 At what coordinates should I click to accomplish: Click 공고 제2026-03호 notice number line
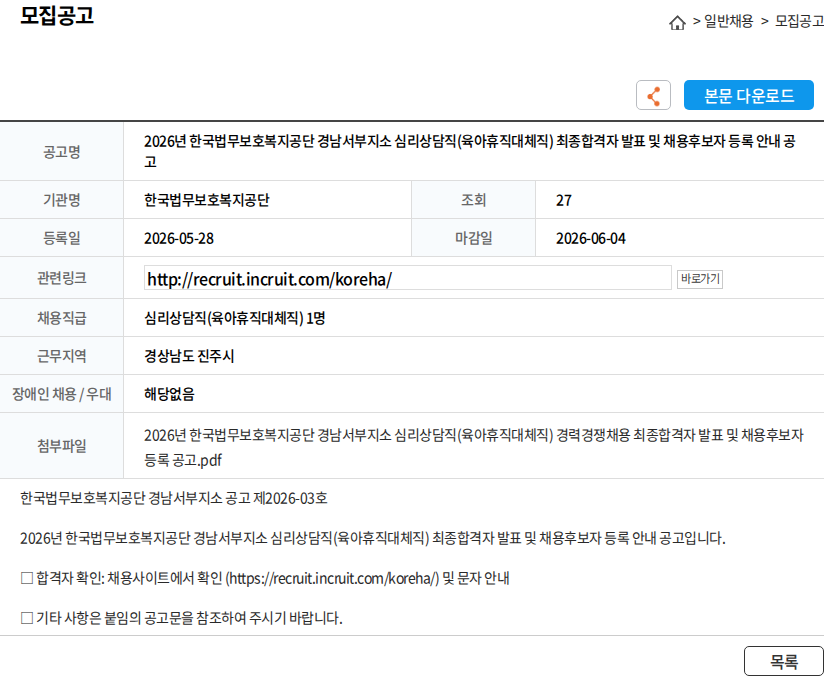coord(173,498)
